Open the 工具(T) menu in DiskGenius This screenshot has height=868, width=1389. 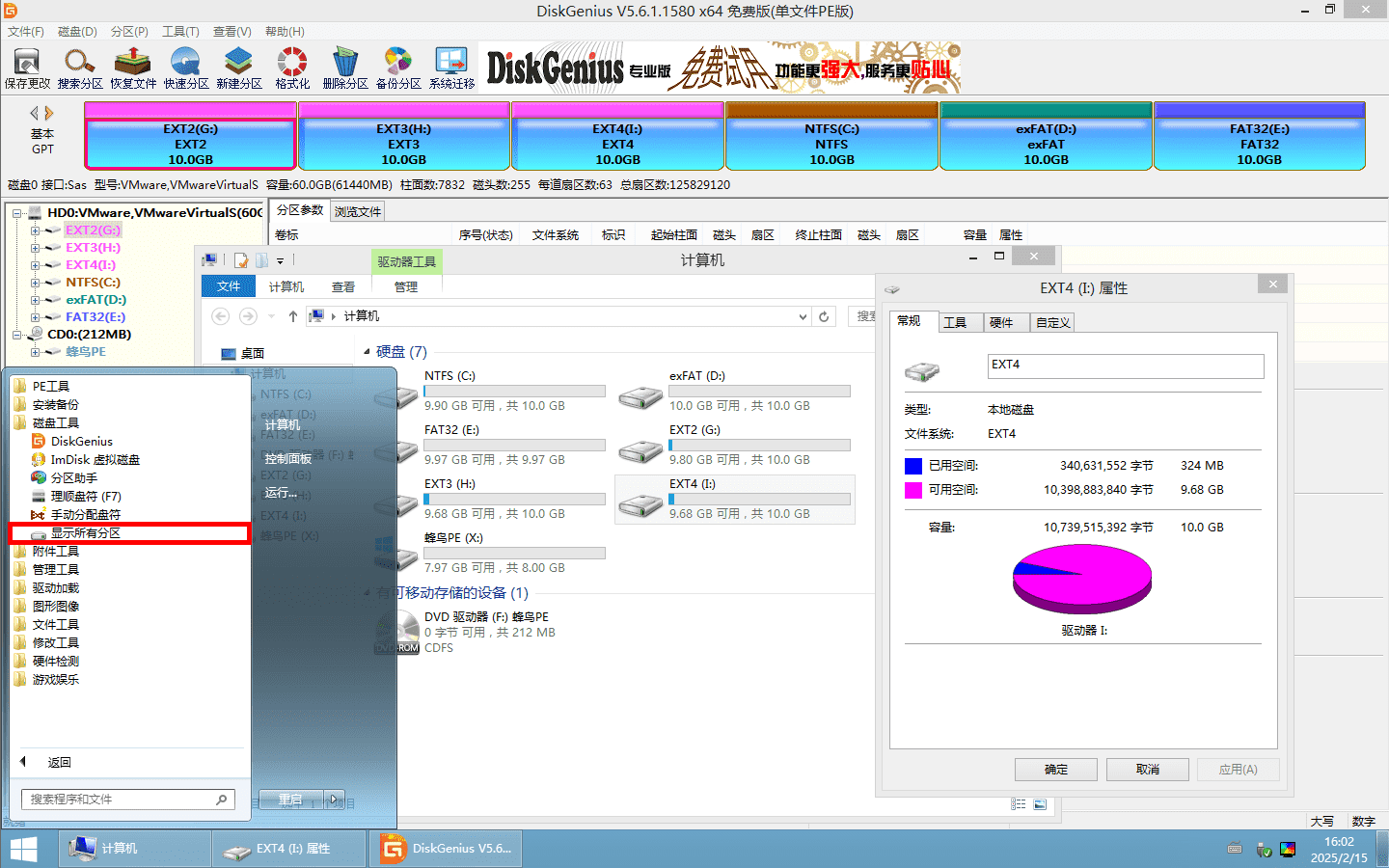[x=180, y=31]
